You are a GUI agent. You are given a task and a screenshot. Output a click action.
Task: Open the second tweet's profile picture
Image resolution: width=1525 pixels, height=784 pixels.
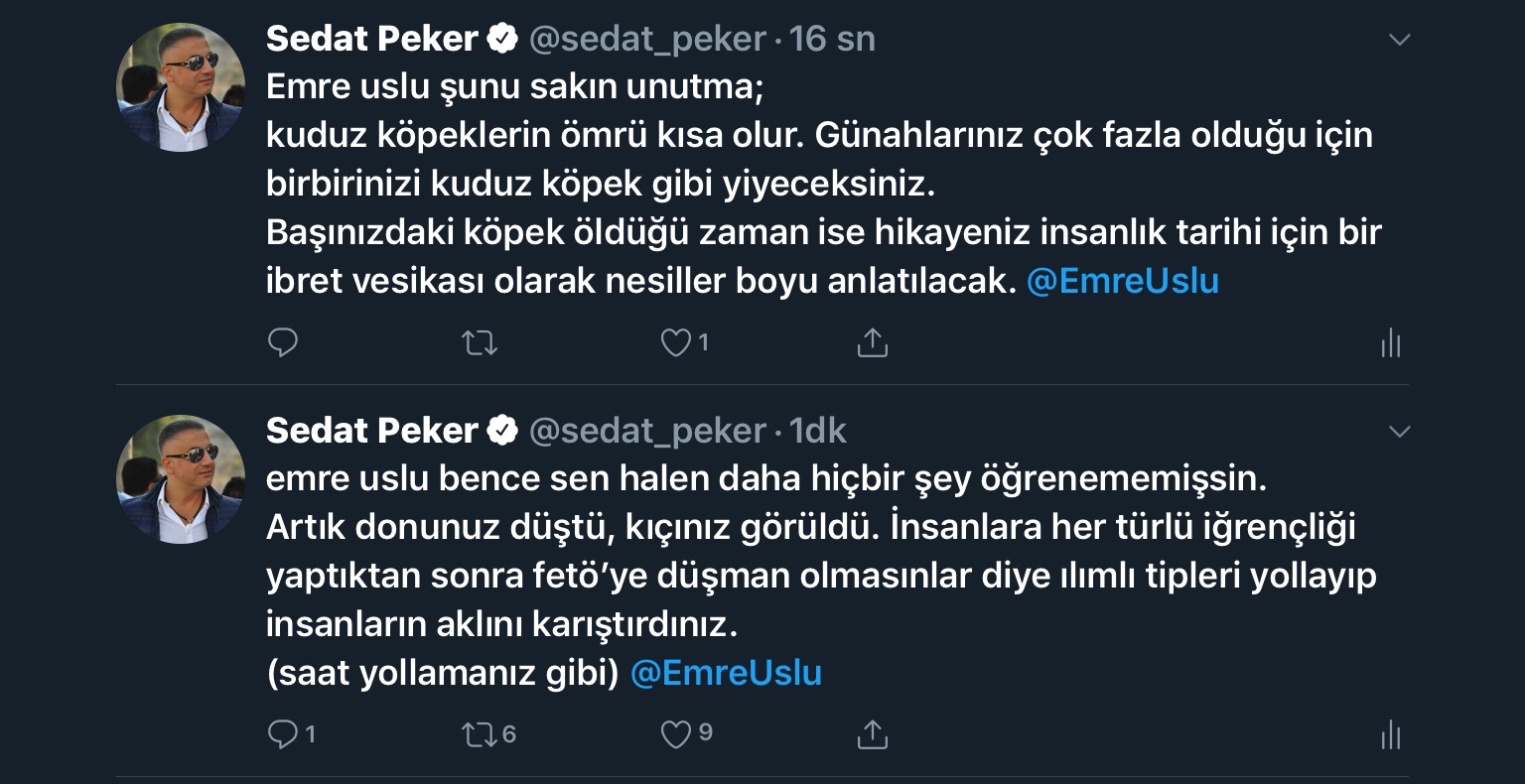point(181,478)
